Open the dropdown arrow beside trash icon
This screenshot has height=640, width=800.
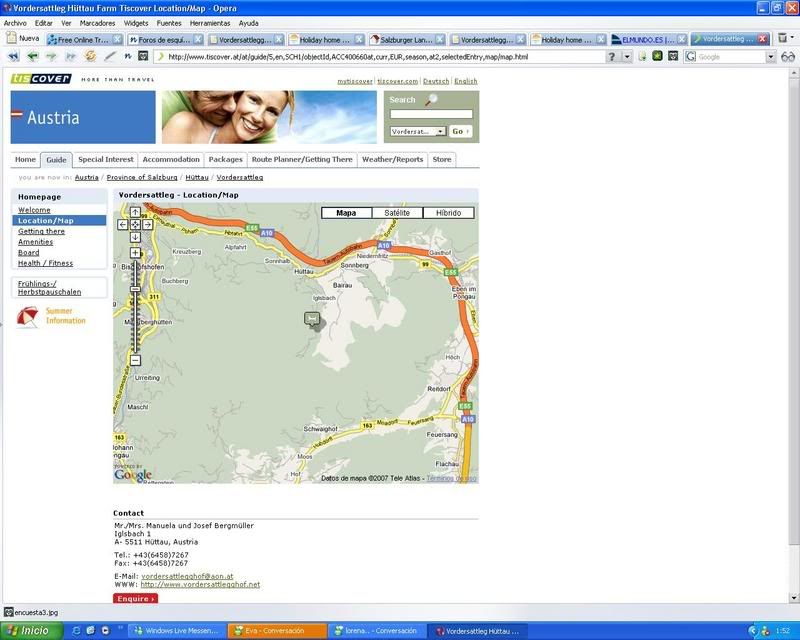(x=792, y=37)
